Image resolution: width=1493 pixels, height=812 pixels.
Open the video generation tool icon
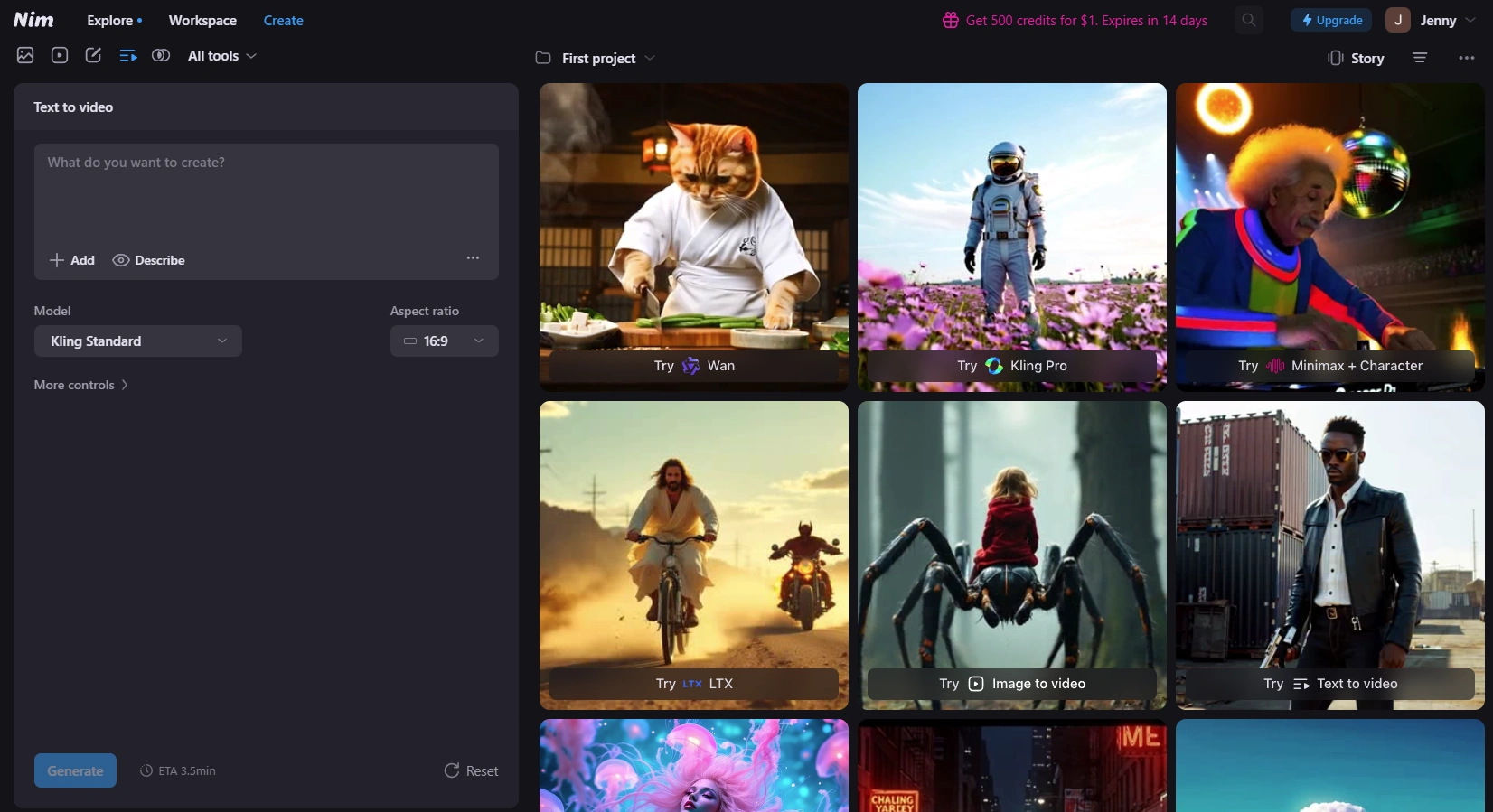tap(60, 56)
